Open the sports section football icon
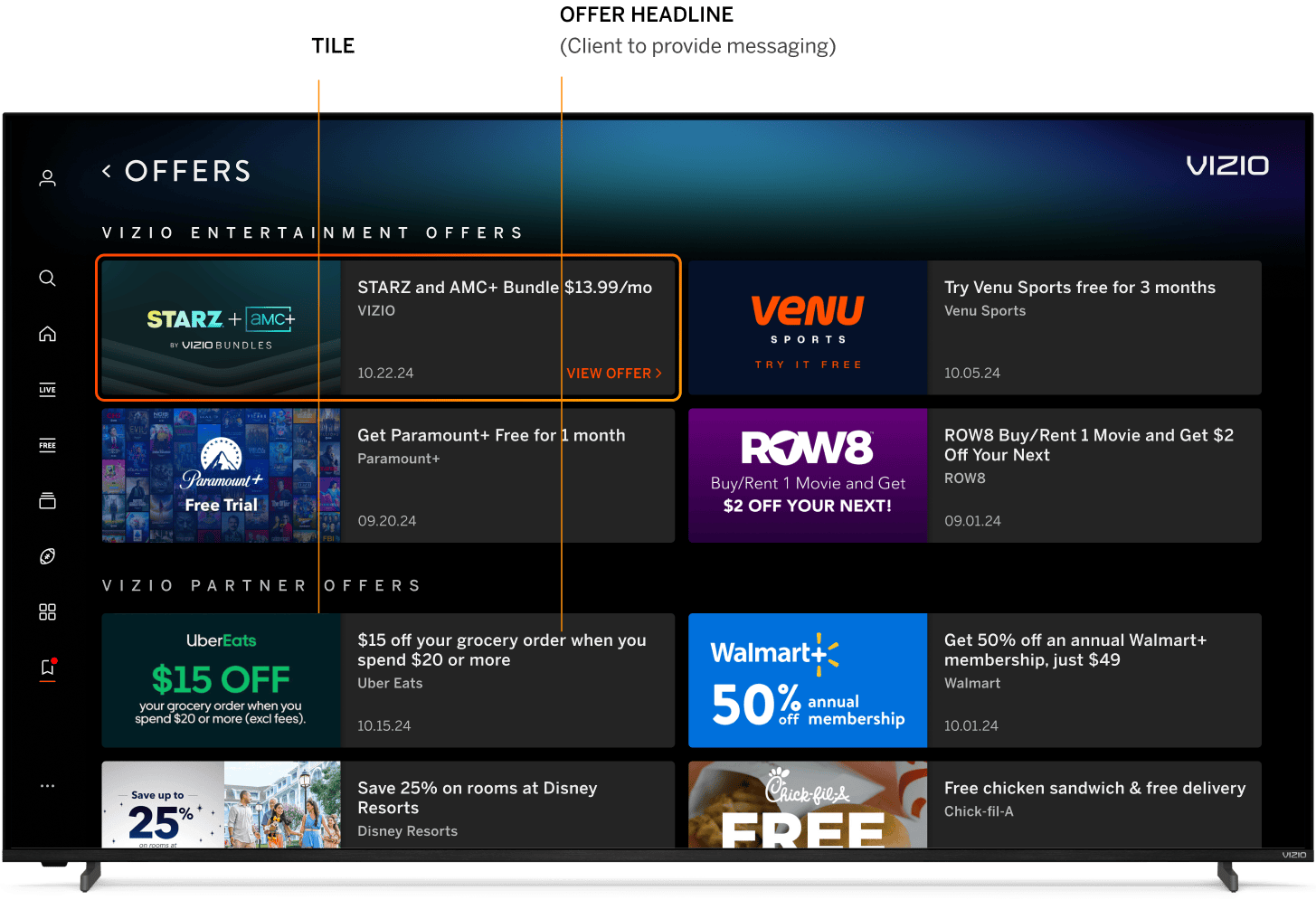The height and width of the screenshot is (919, 1316). pyautogui.click(x=47, y=555)
